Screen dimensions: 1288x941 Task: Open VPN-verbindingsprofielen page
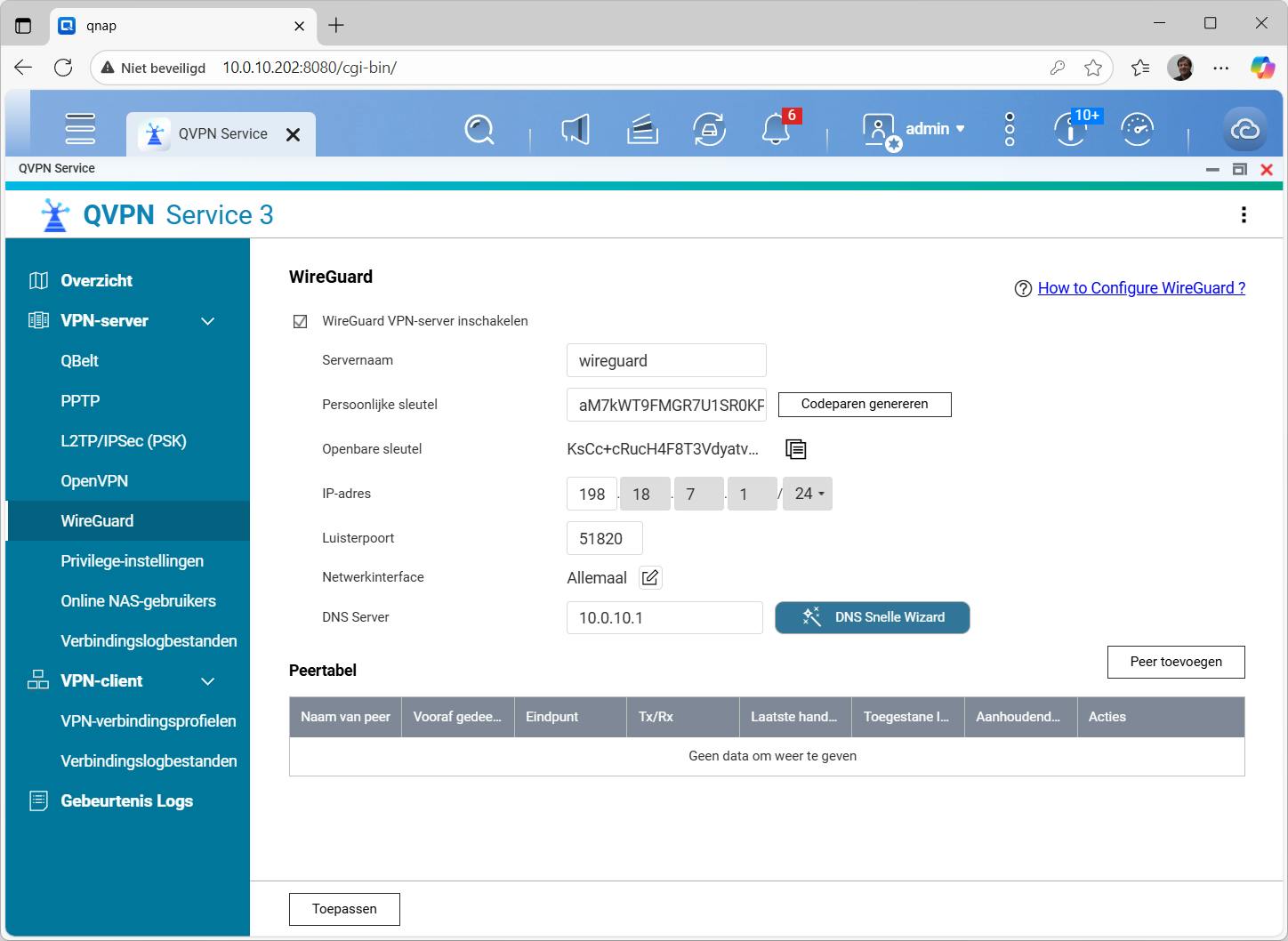[x=149, y=721]
